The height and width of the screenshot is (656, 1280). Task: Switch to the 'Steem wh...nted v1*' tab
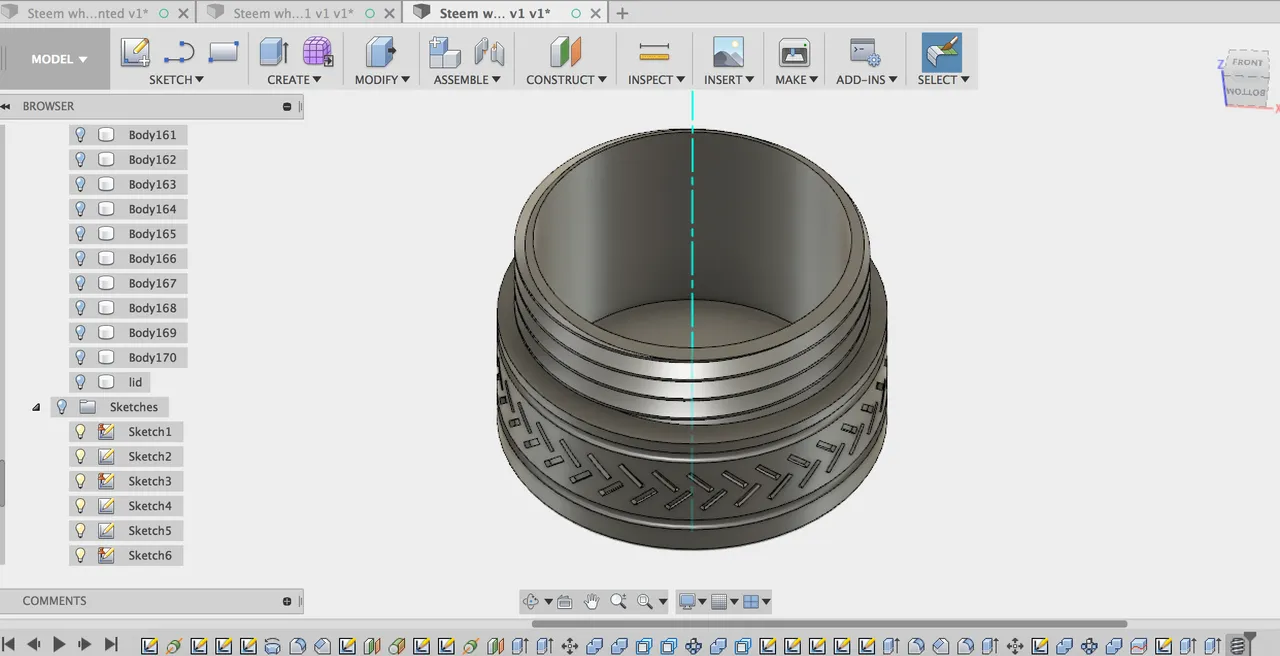(x=88, y=13)
